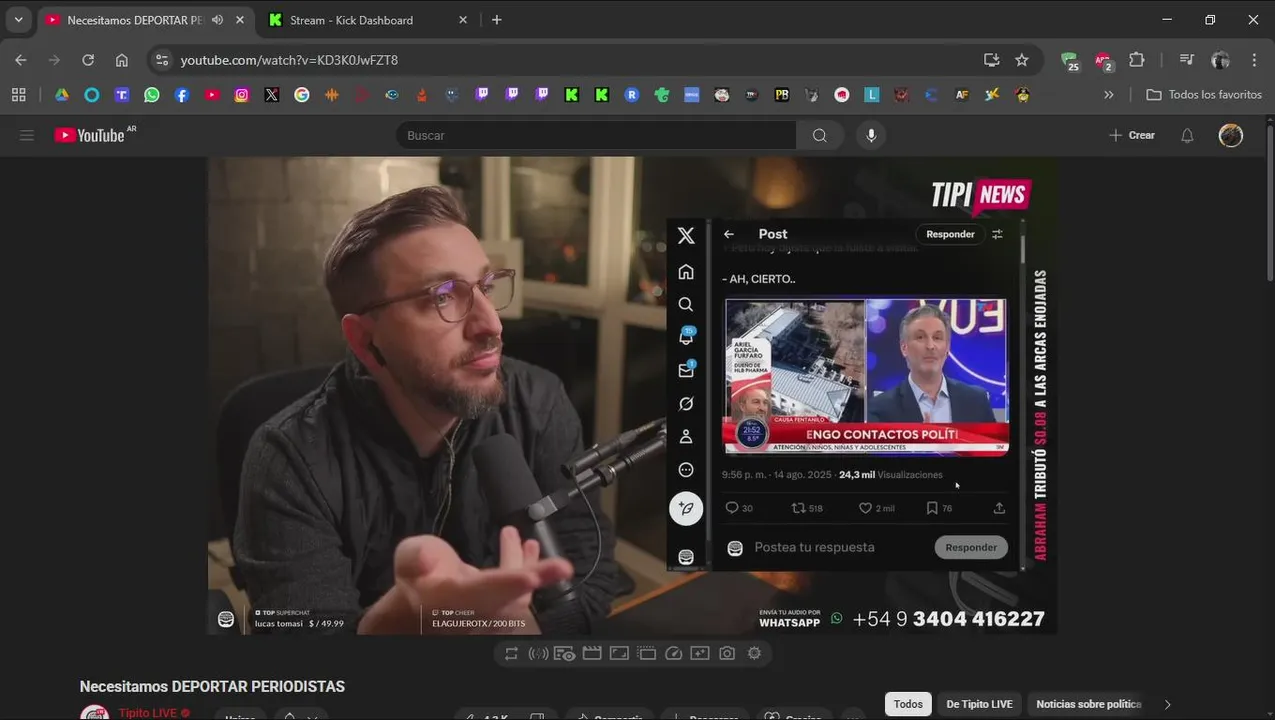
Task: Click the green extension with badge 25
Action: point(1070,61)
